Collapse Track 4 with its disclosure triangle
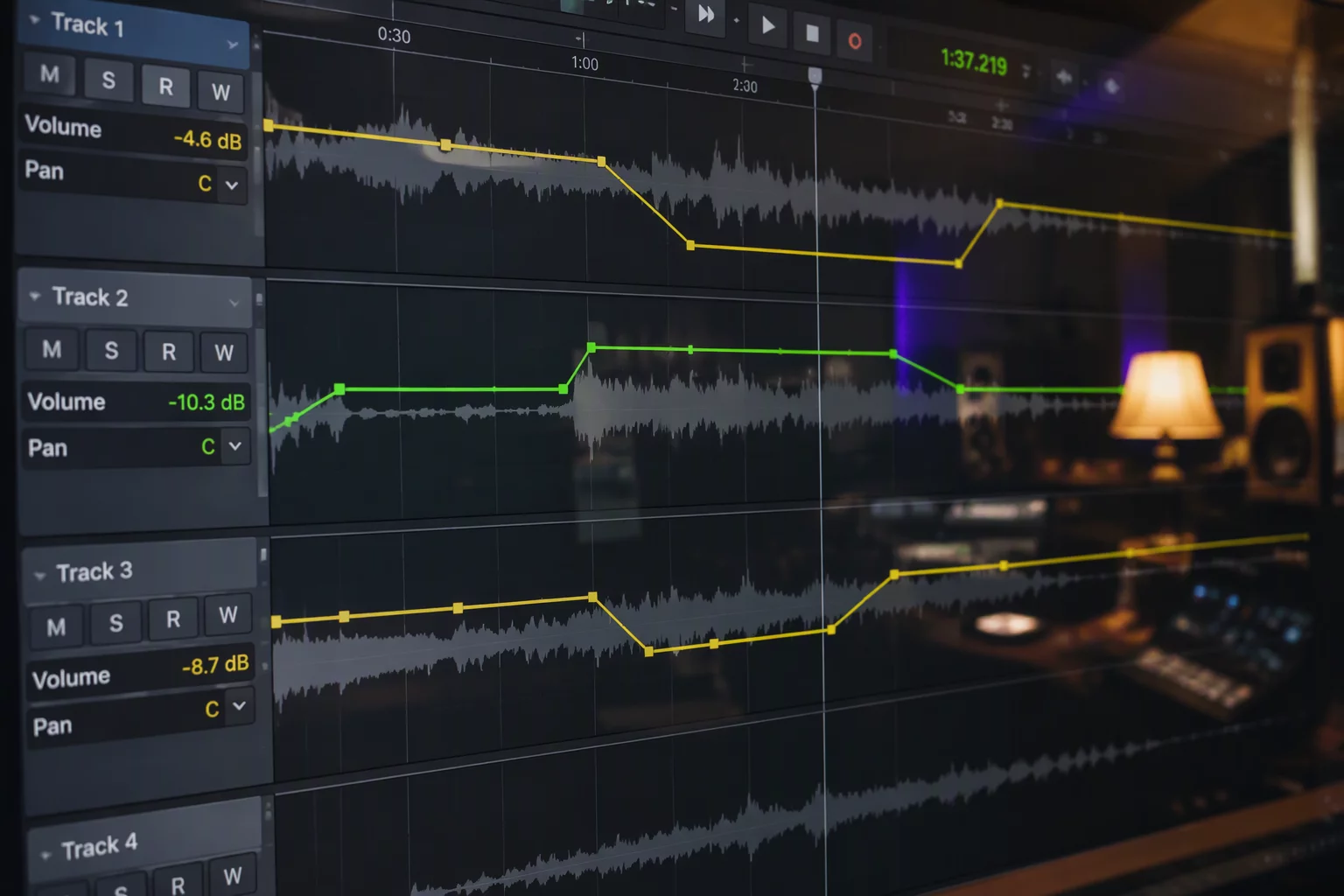1344x896 pixels. pyautogui.click(x=45, y=854)
